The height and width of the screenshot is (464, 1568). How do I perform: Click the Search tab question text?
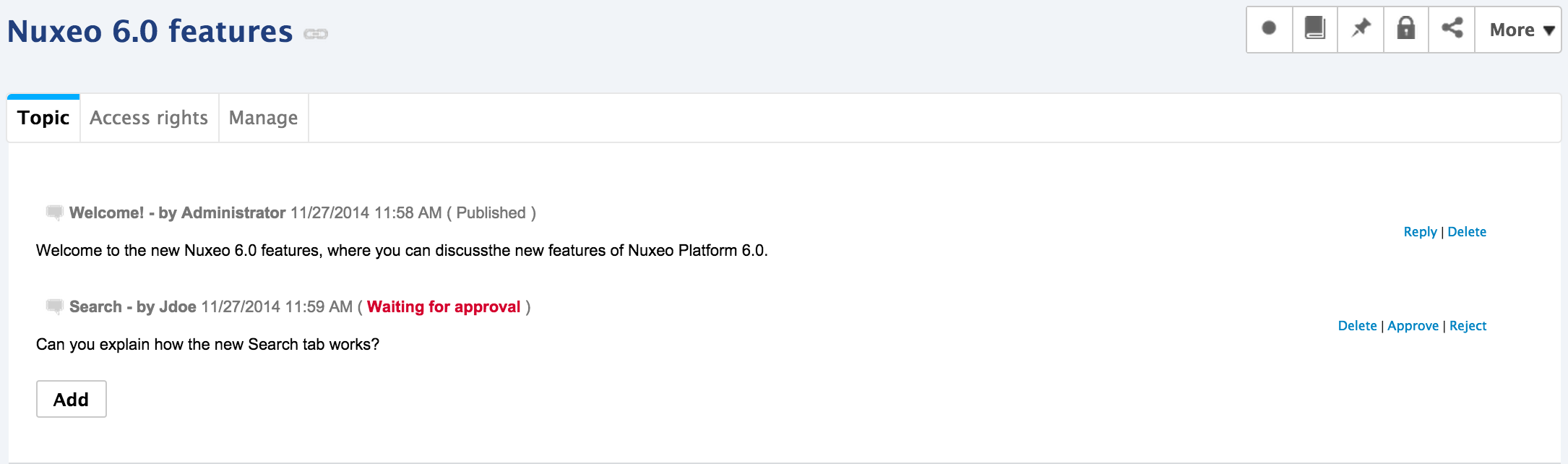click(x=208, y=345)
